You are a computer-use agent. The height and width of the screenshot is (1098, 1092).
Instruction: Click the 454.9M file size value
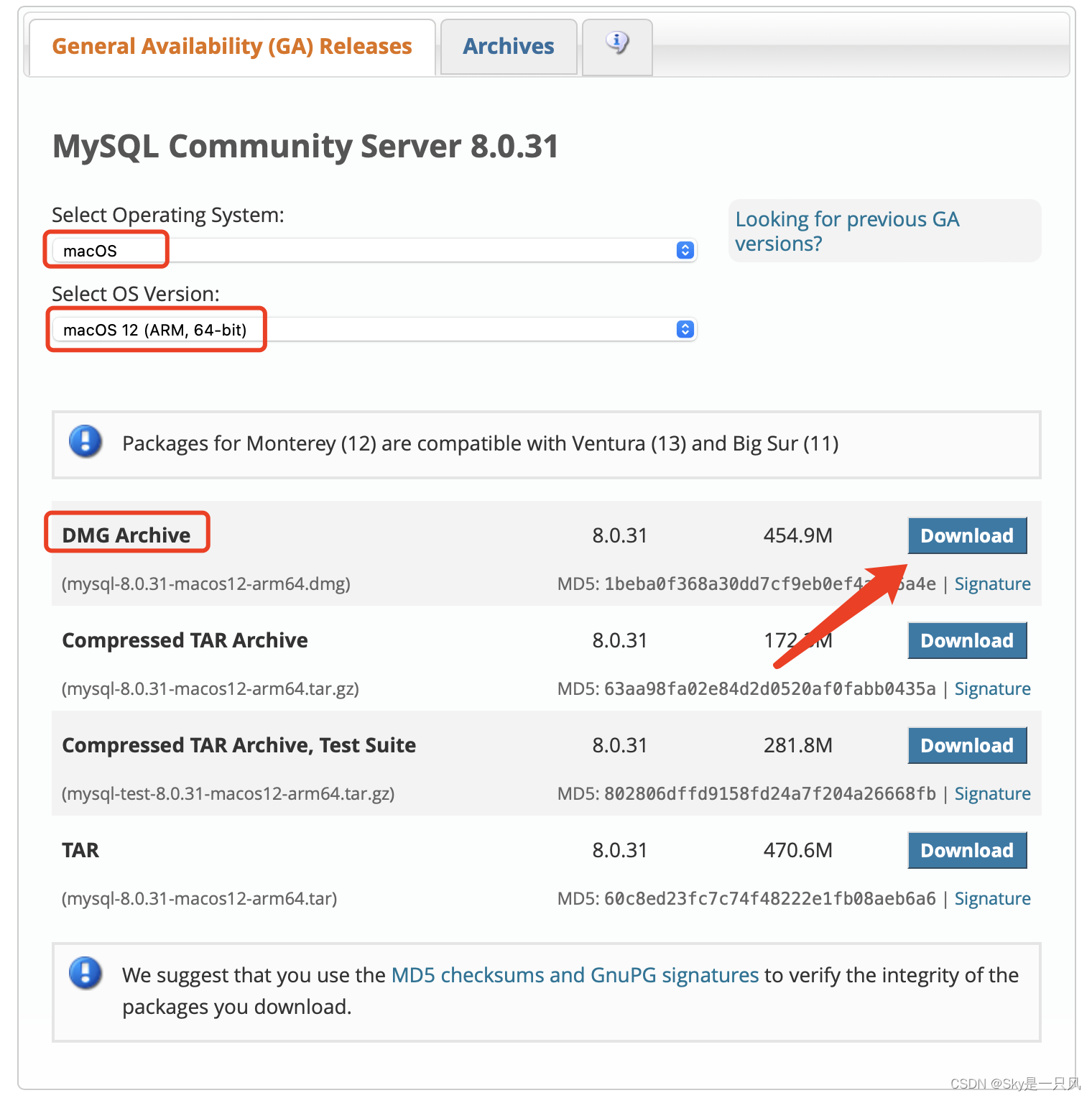(x=797, y=535)
